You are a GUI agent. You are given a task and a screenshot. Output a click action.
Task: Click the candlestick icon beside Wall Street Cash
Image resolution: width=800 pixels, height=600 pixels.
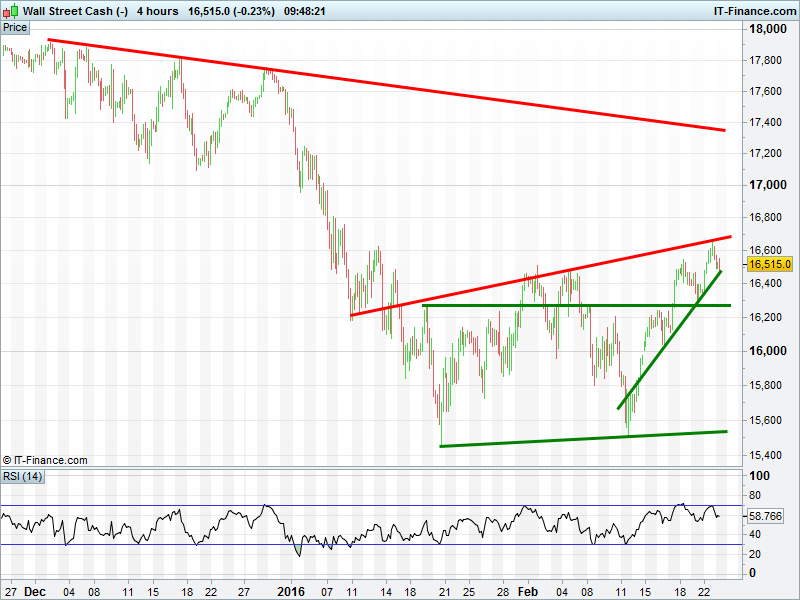11,10
